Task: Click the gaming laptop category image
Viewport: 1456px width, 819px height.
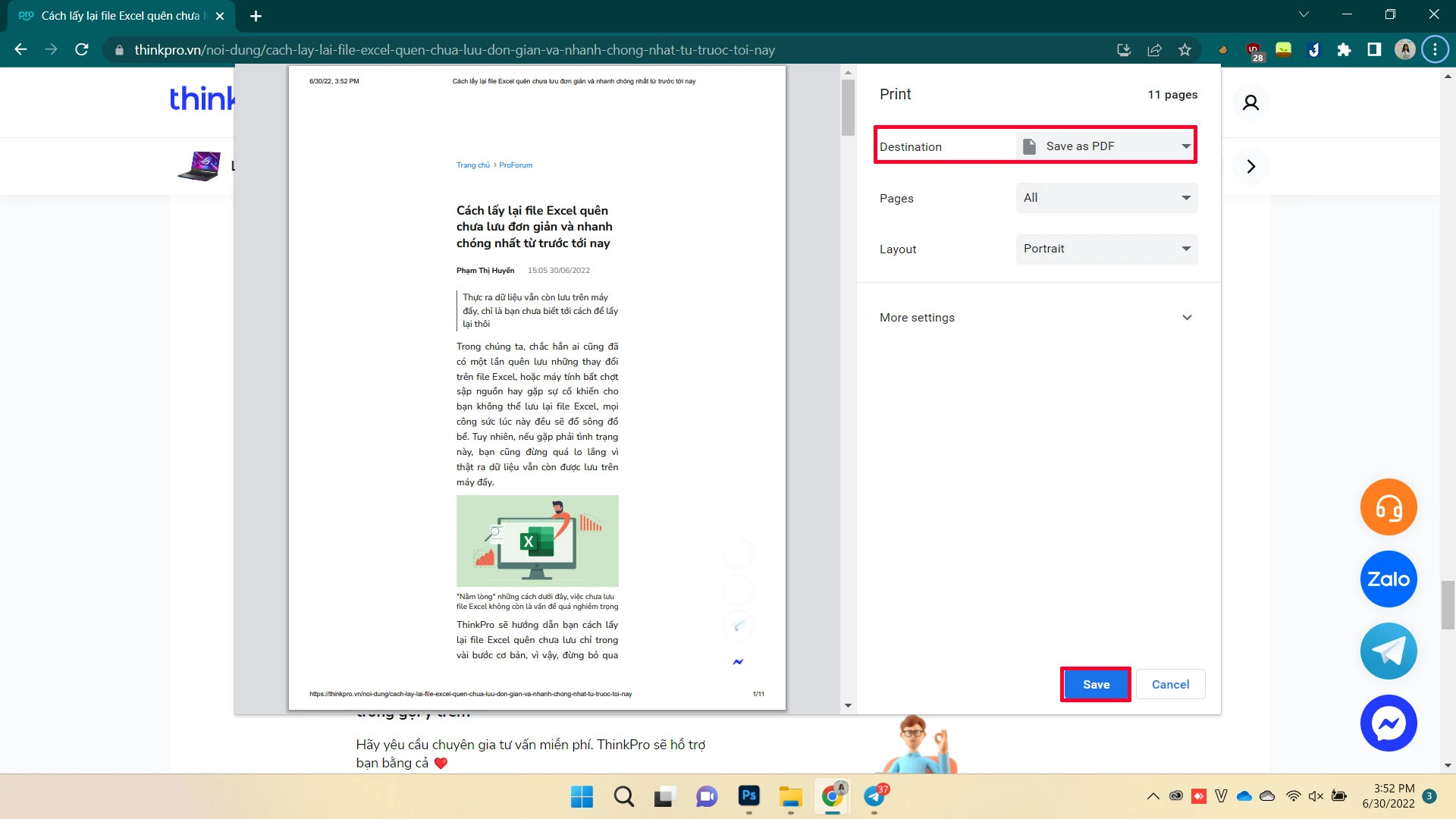Action: [199, 166]
